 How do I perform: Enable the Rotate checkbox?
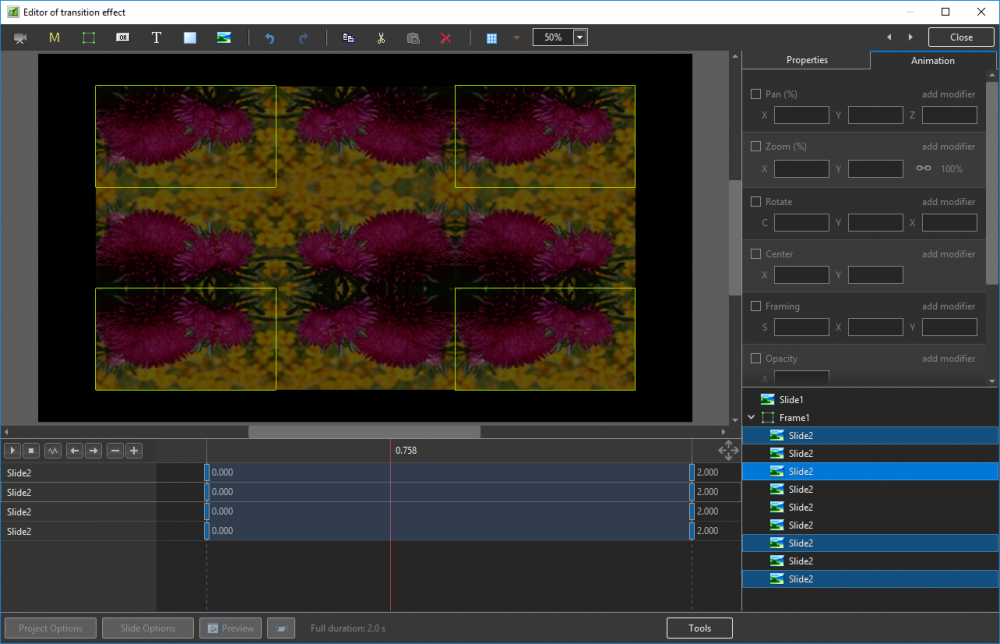(x=756, y=201)
